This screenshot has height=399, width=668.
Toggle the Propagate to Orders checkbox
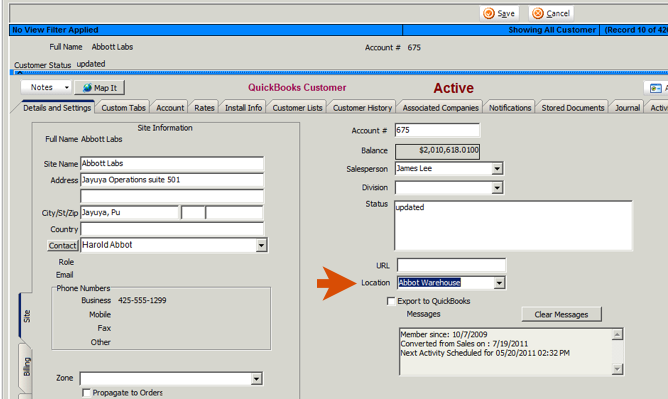86,392
